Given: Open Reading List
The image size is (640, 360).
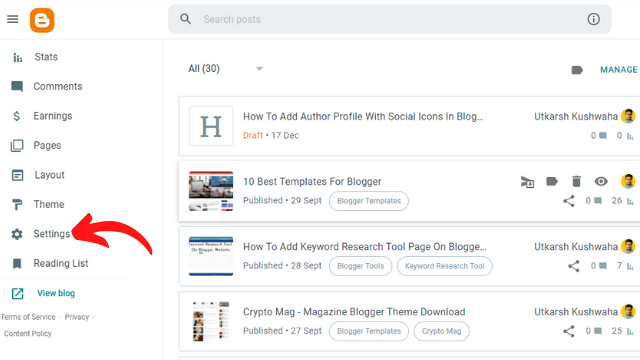Looking at the screenshot, I should tap(61, 263).
